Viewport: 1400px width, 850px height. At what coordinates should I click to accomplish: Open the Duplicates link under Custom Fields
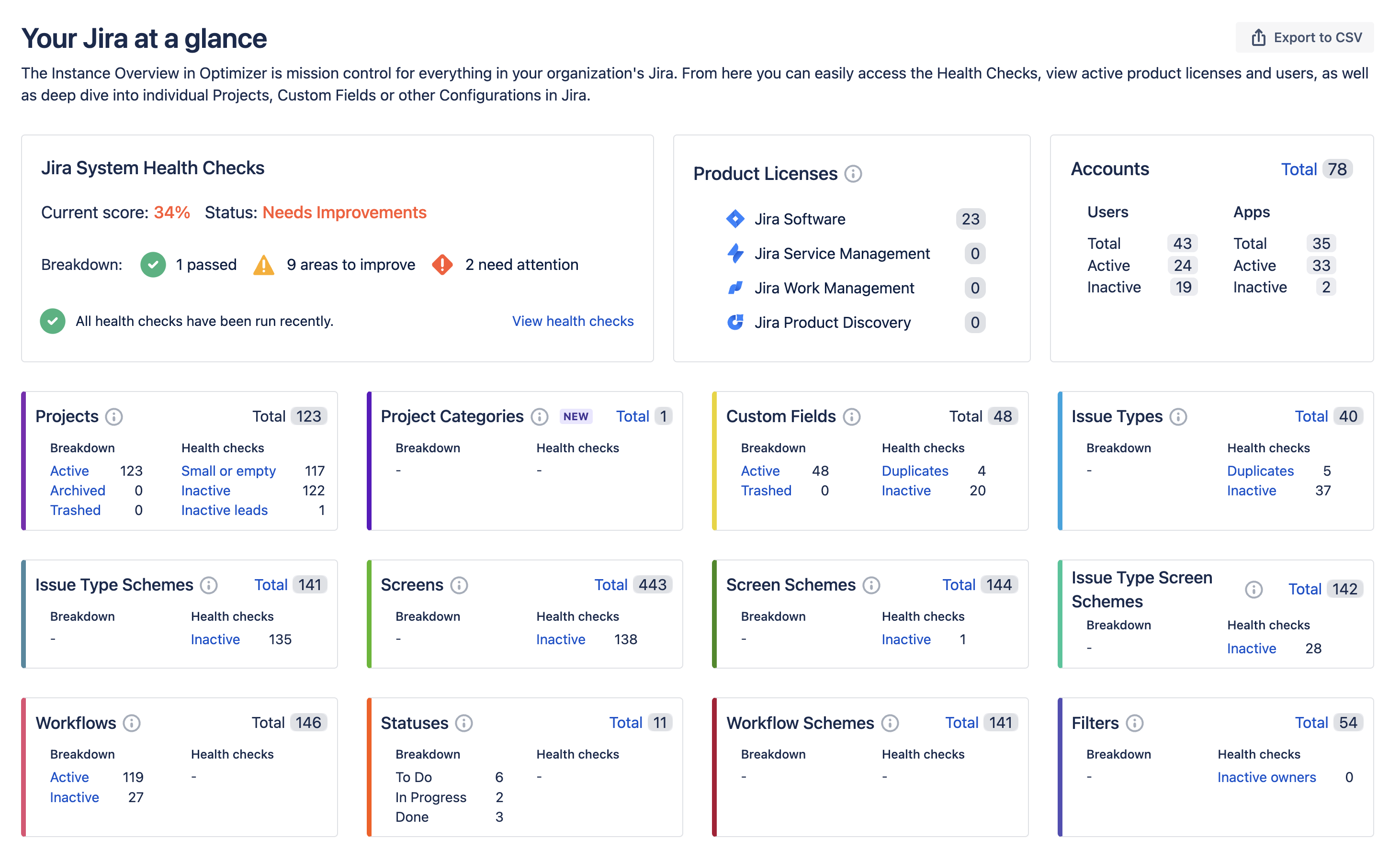click(915, 471)
